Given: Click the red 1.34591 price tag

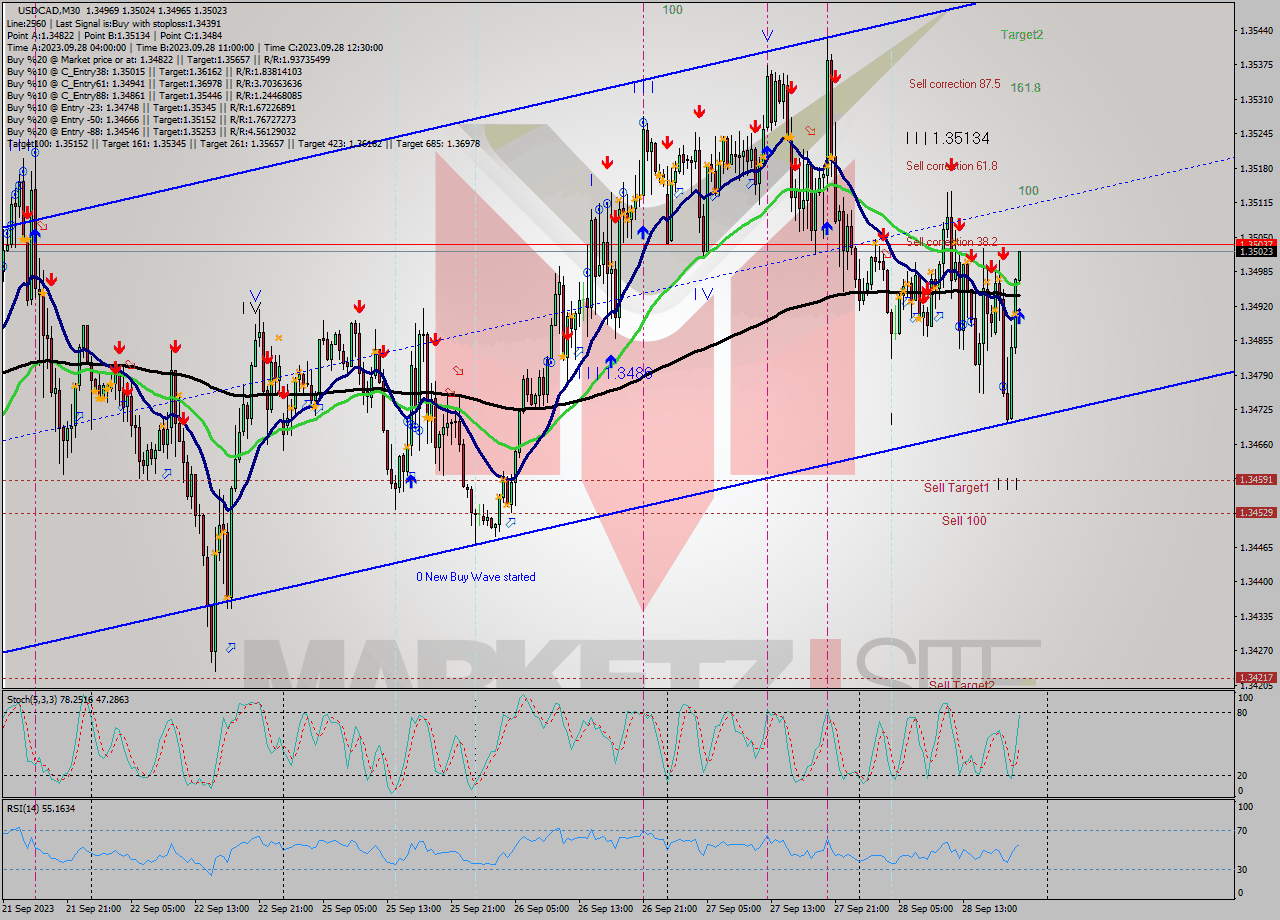Looking at the screenshot, I should point(1256,480).
